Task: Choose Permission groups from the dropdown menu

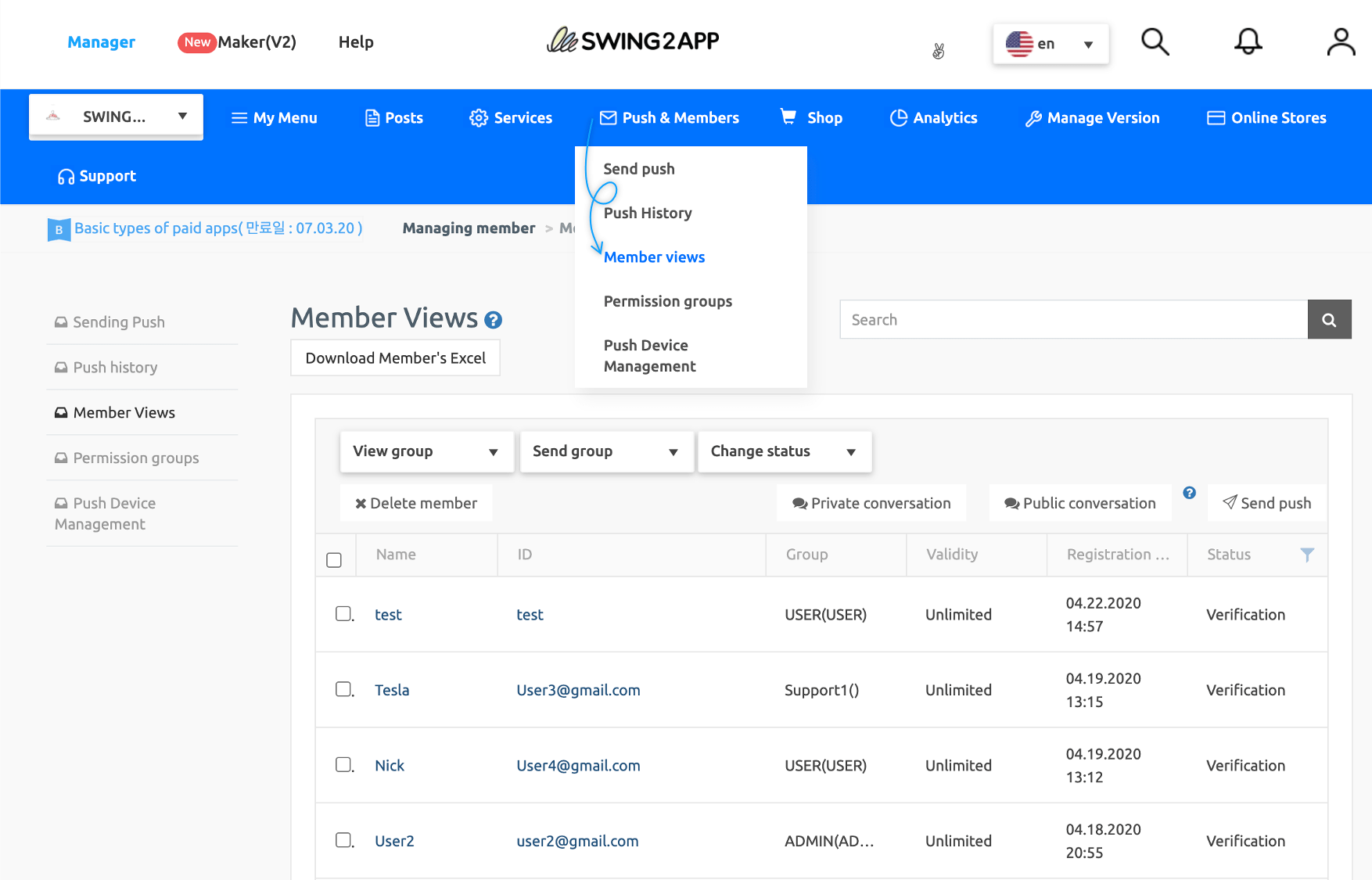Action: pos(667,301)
